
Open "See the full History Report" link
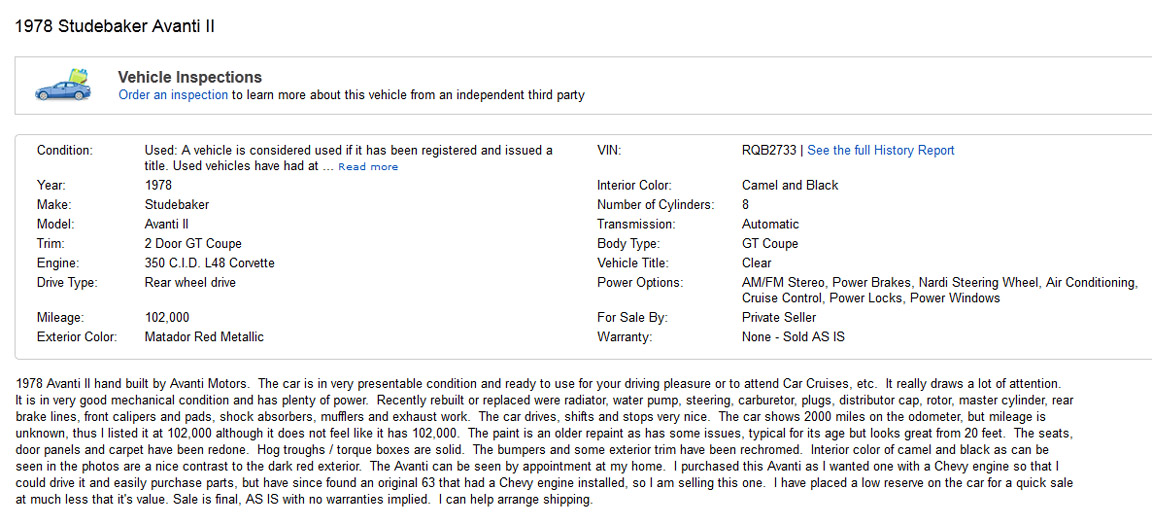click(880, 150)
